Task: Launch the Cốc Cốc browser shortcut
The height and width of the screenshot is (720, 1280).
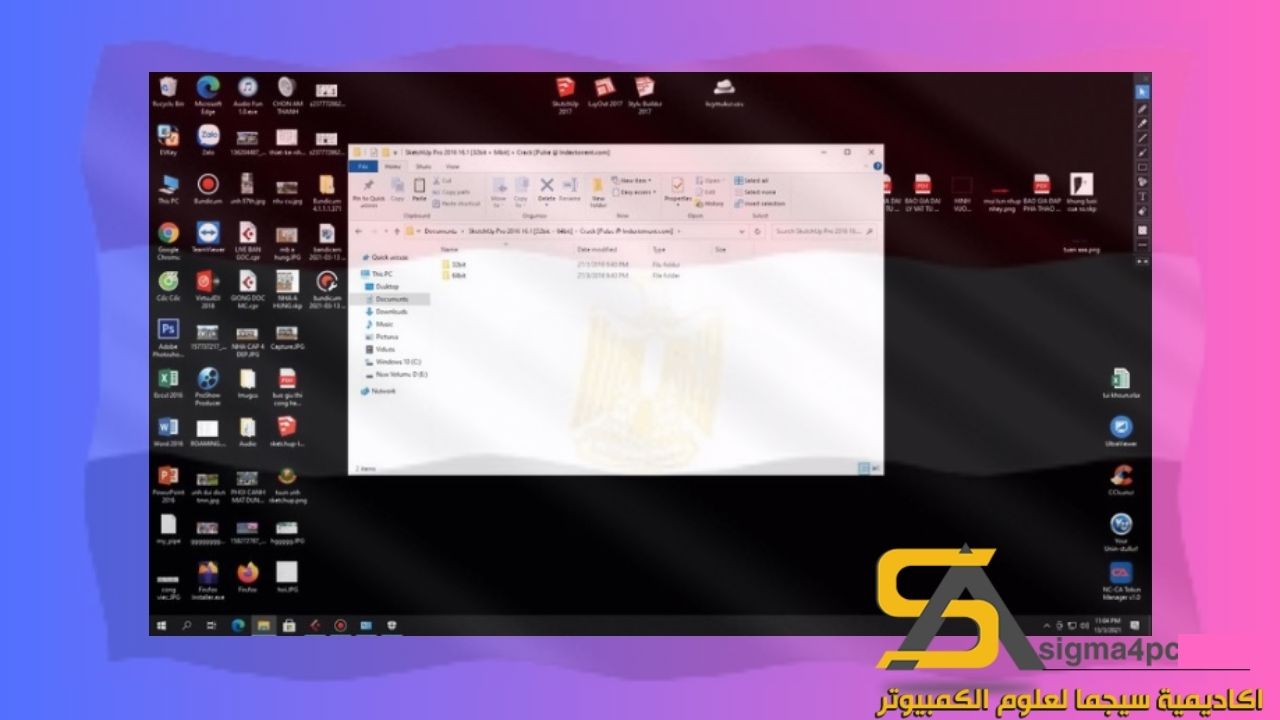Action: pos(168,286)
